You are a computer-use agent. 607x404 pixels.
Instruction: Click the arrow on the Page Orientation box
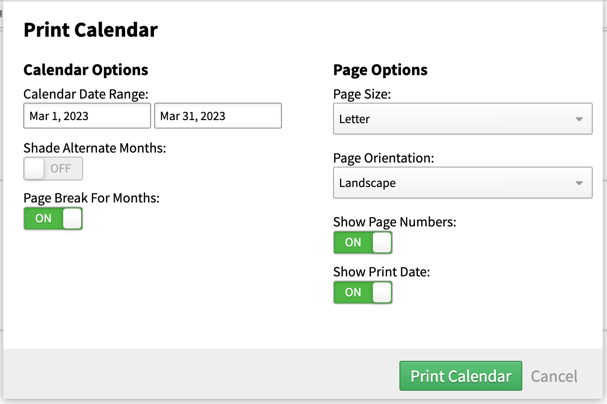579,183
